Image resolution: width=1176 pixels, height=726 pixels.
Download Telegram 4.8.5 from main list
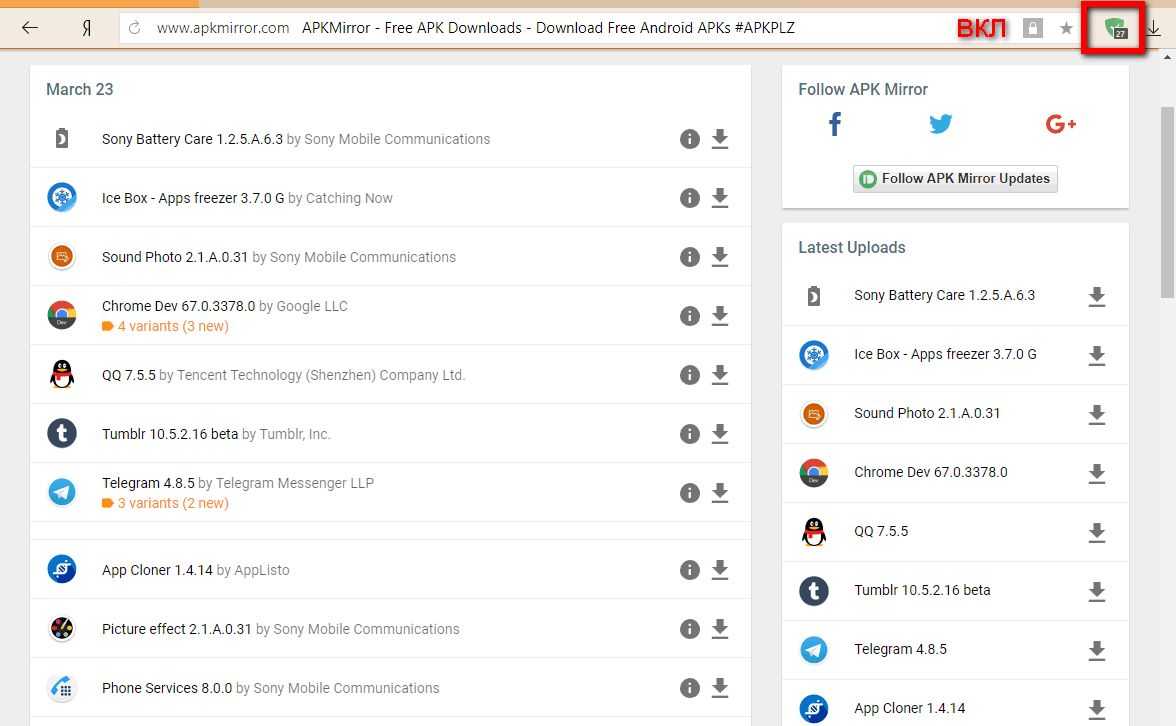tap(719, 493)
